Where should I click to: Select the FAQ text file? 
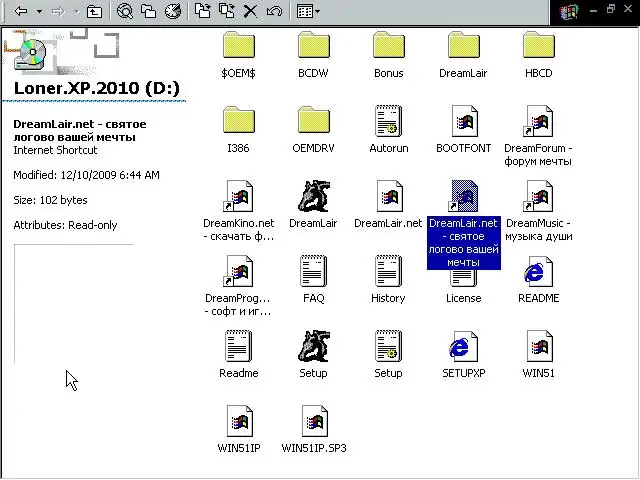[x=313, y=280]
